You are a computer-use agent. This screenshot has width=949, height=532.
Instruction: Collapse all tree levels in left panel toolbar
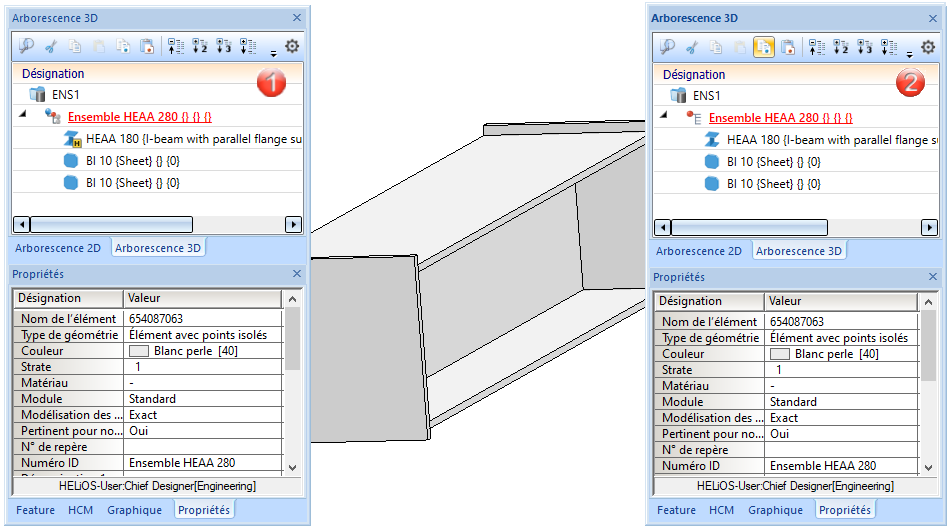point(176,46)
